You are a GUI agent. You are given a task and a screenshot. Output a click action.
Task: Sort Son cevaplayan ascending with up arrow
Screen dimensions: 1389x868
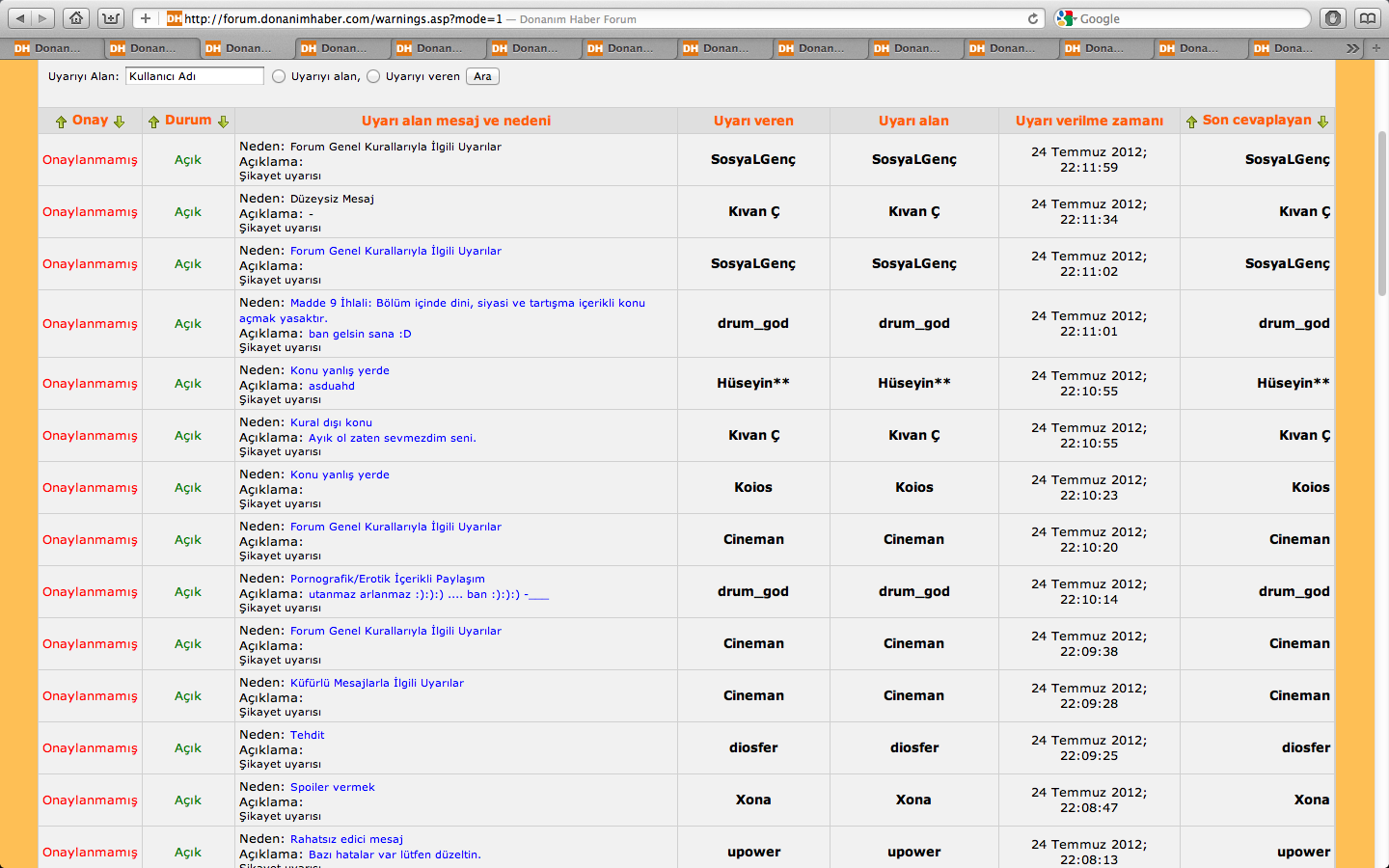point(1191,122)
